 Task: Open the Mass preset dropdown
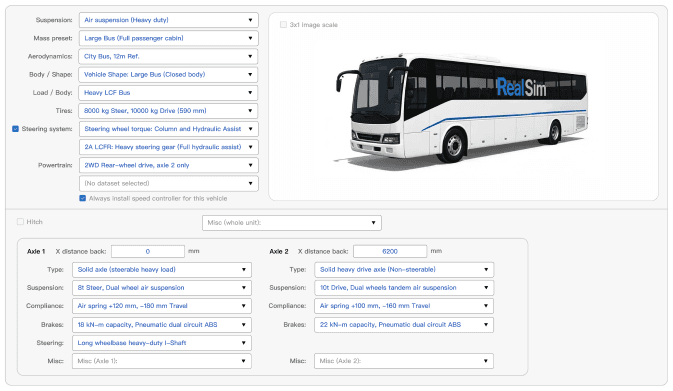click(x=169, y=38)
